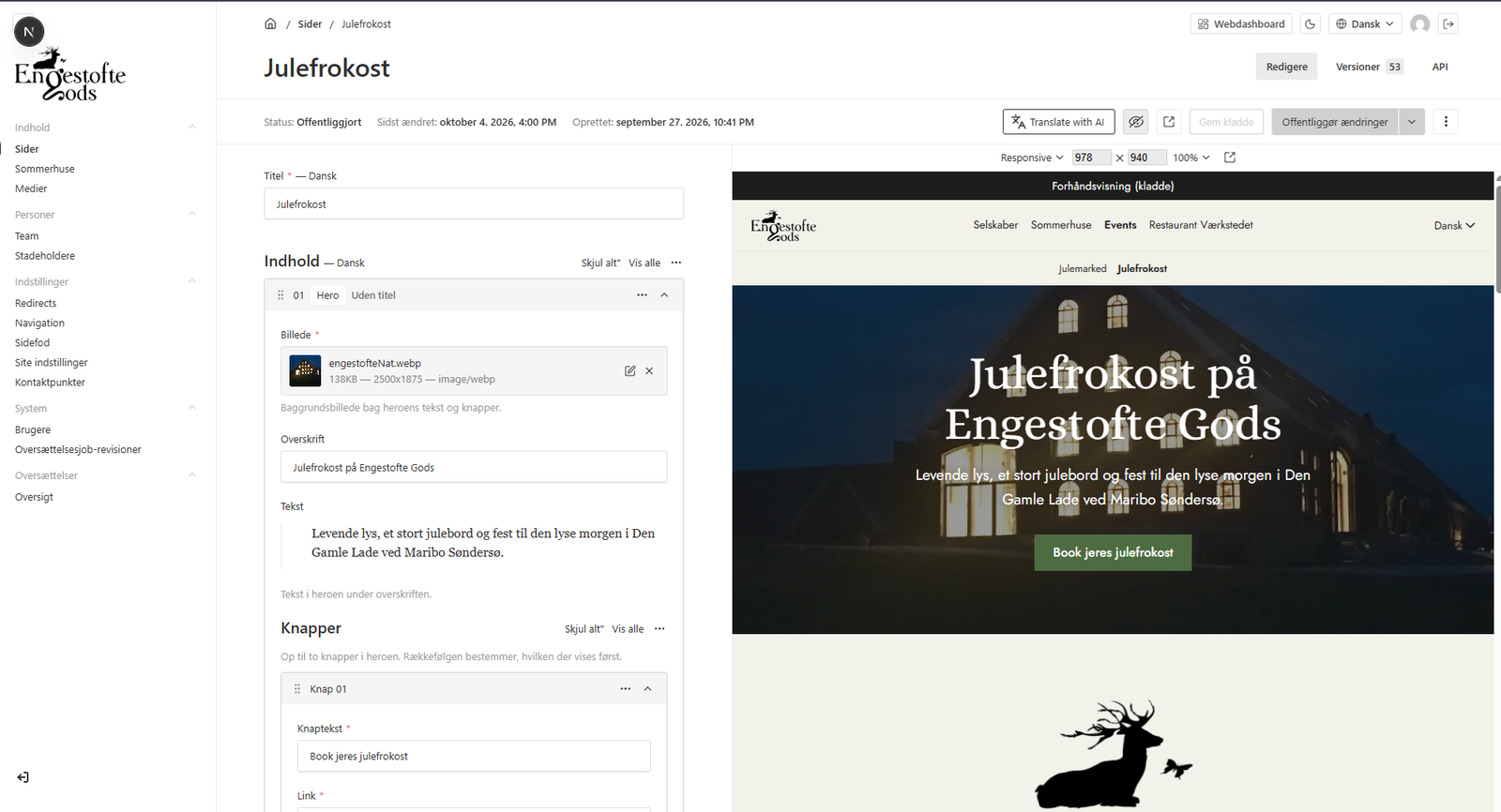Image resolution: width=1501 pixels, height=812 pixels.
Task: Click the Overskrift input field
Action: (x=474, y=468)
